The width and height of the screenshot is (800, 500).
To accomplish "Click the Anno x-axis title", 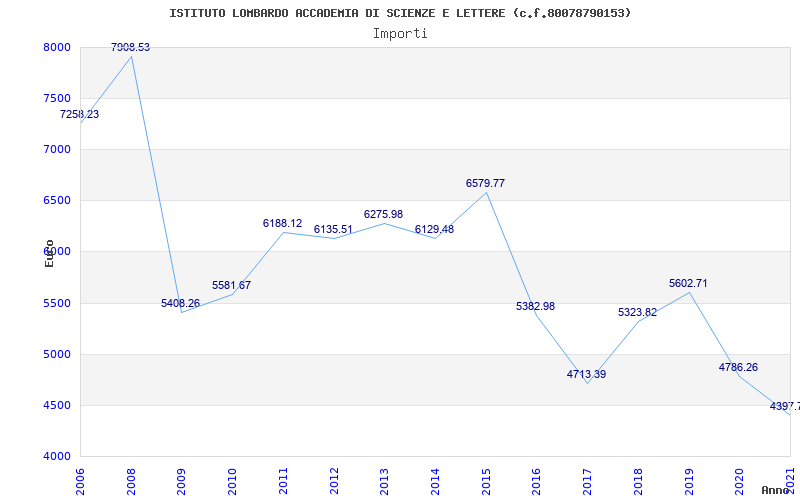I will coord(776,490).
